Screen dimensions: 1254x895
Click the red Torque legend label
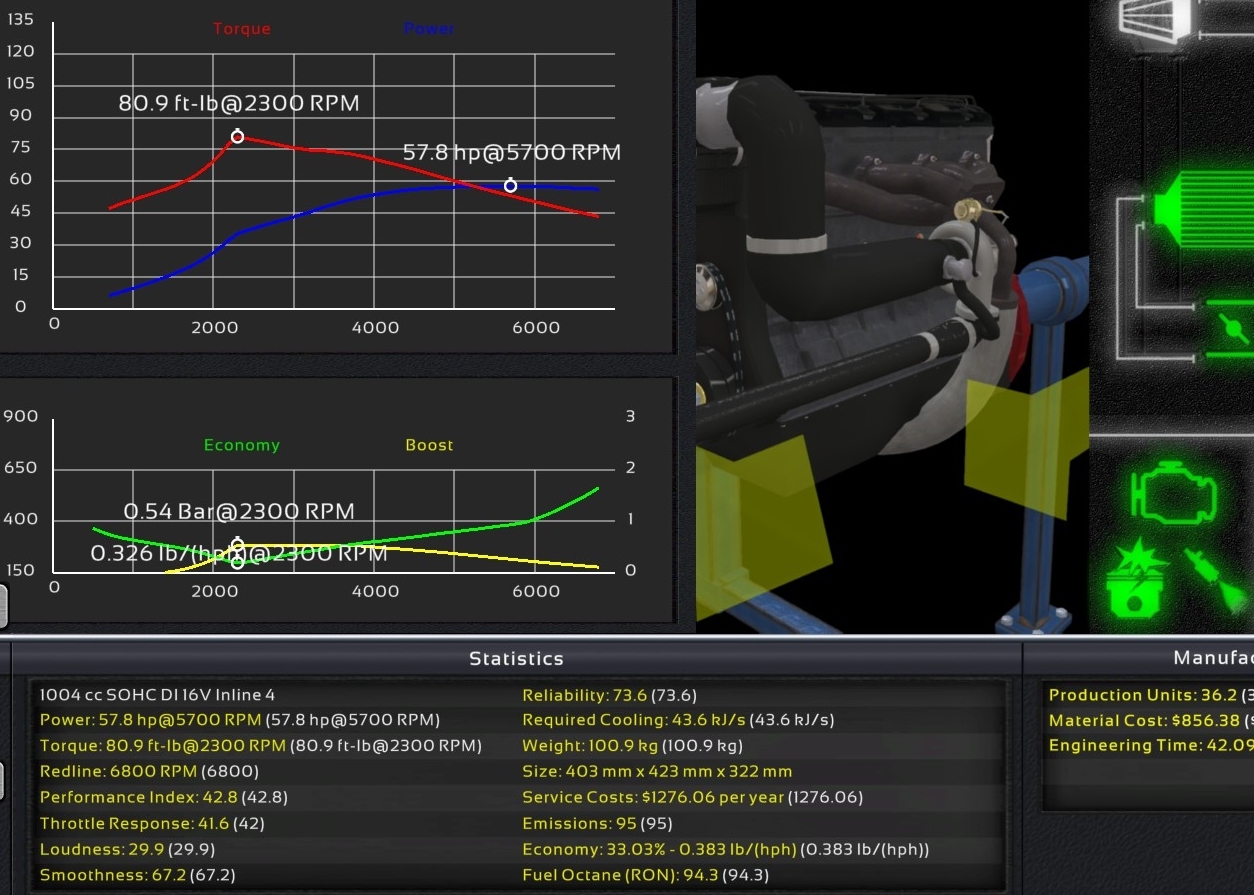coord(241,29)
